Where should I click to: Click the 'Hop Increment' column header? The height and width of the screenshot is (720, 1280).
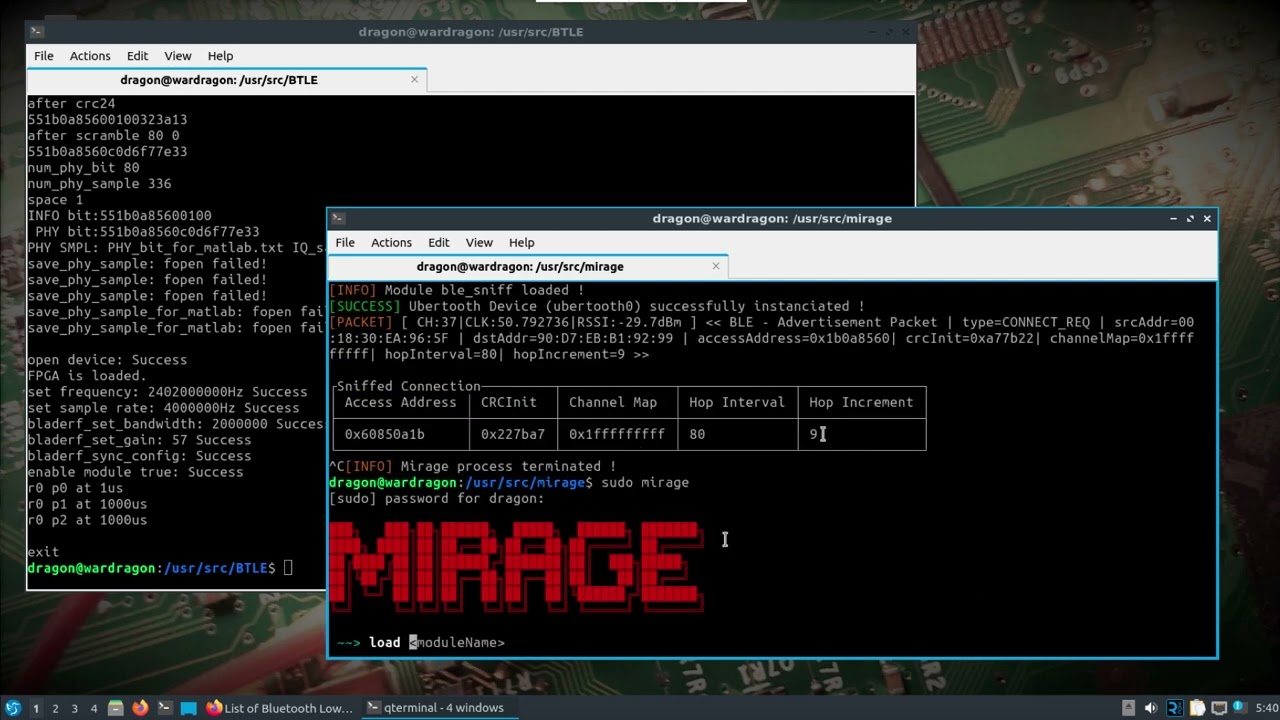pyautogui.click(x=861, y=402)
